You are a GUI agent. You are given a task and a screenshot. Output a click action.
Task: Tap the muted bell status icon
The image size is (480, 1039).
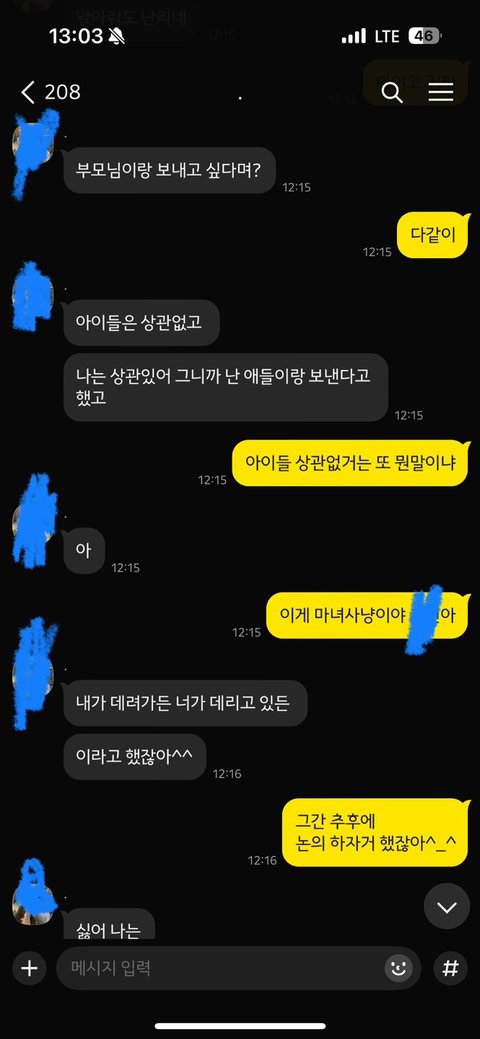[x=117, y=36]
